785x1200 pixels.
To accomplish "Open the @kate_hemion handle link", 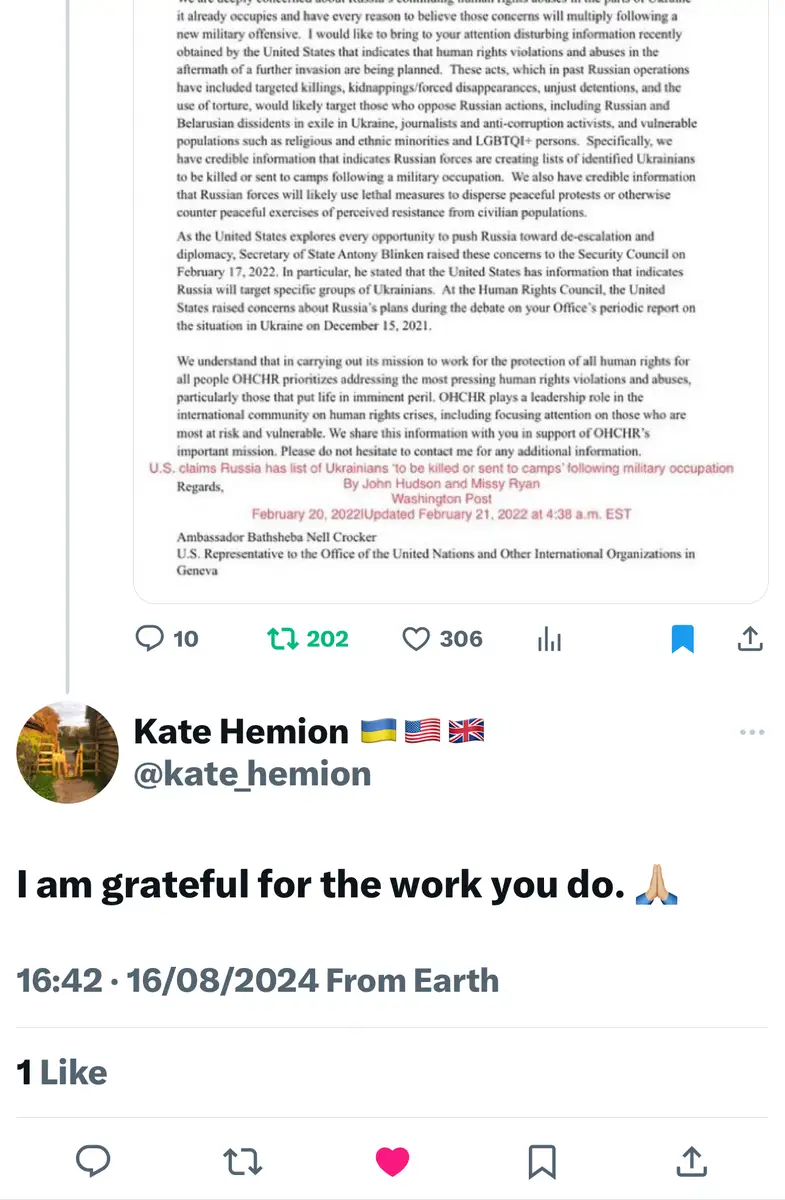I will pyautogui.click(x=252, y=773).
